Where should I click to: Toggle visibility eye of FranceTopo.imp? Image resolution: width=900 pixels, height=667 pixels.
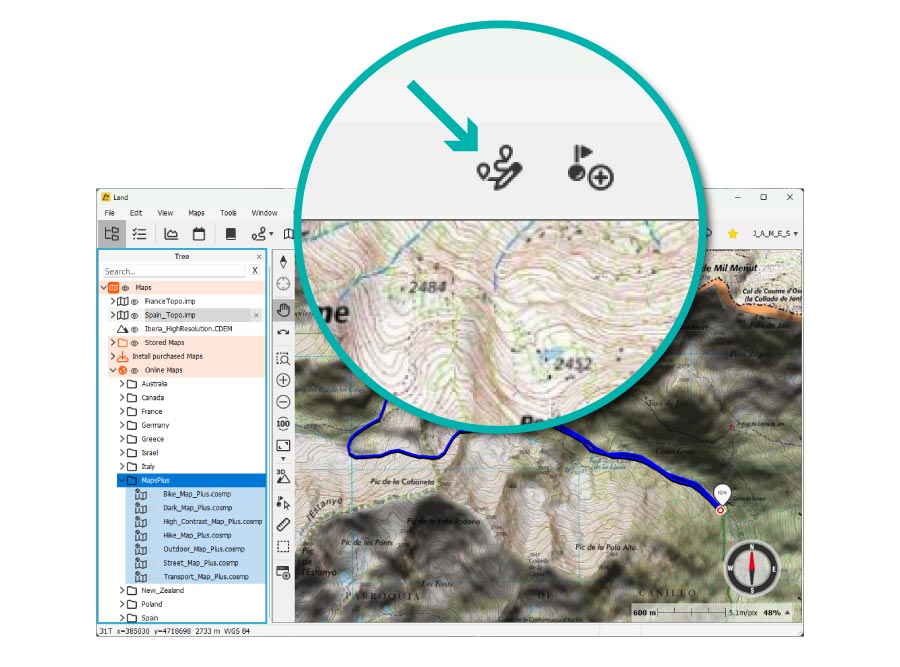click(x=134, y=301)
